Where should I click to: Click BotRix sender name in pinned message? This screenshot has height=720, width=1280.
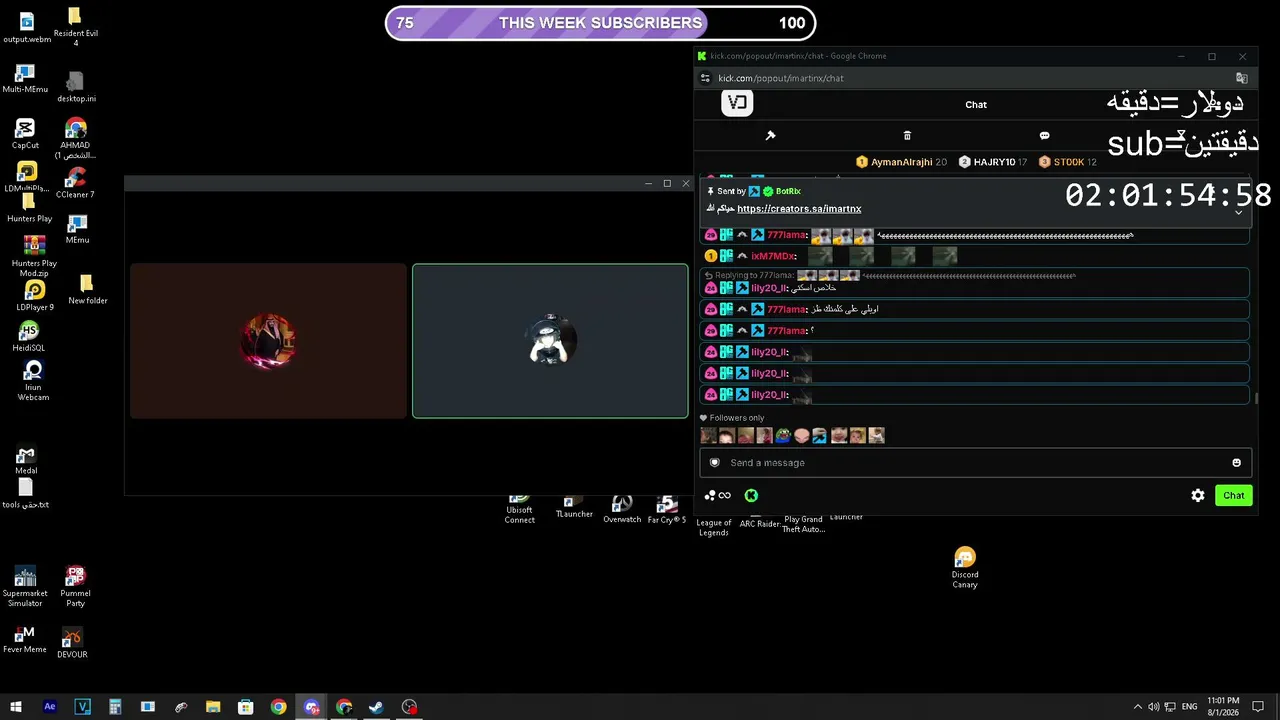click(788, 191)
